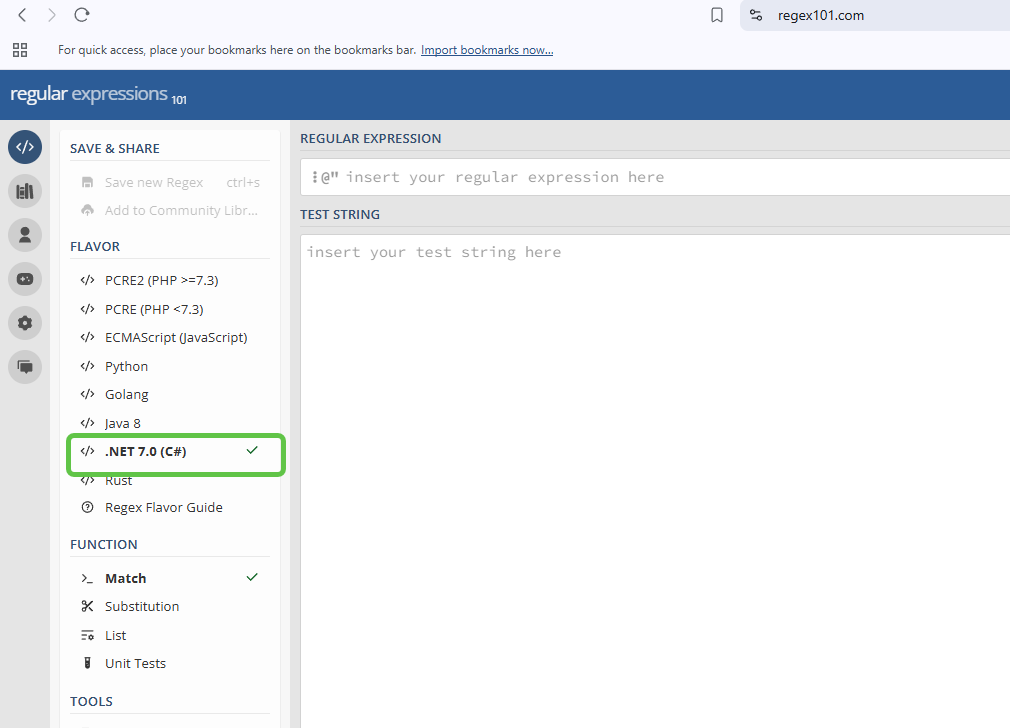Switch to Unit Tests function
Screen dimensions: 1010x728
135,664
